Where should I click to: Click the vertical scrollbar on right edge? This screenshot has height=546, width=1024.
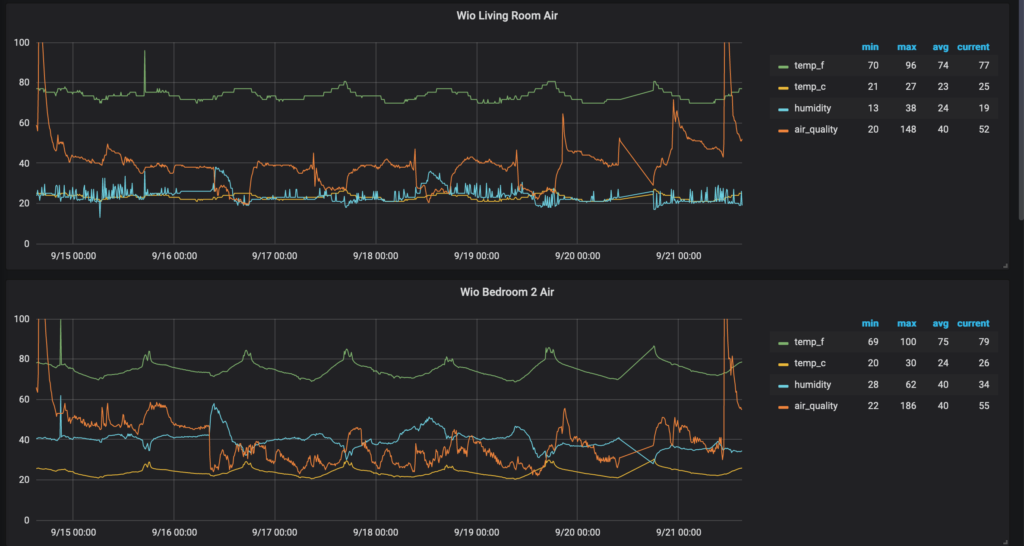coord(1019,110)
